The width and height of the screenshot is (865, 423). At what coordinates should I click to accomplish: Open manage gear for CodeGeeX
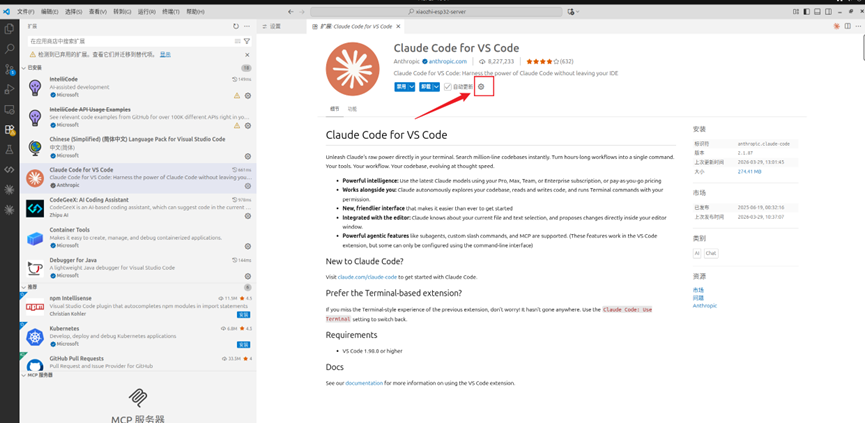pos(248,216)
